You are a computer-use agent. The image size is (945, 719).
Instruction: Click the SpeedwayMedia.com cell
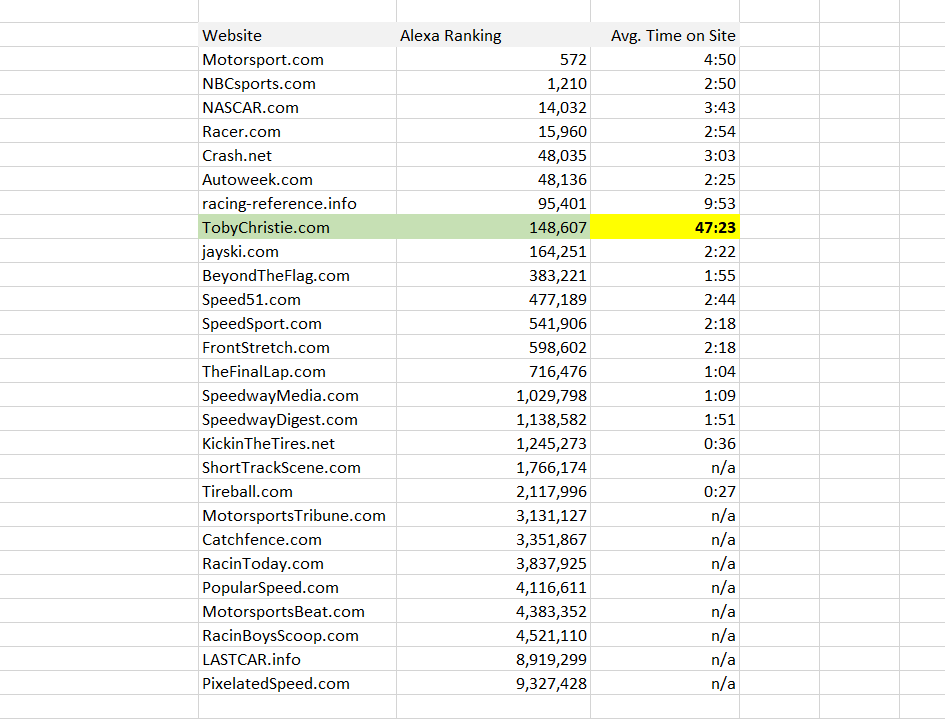pos(297,395)
